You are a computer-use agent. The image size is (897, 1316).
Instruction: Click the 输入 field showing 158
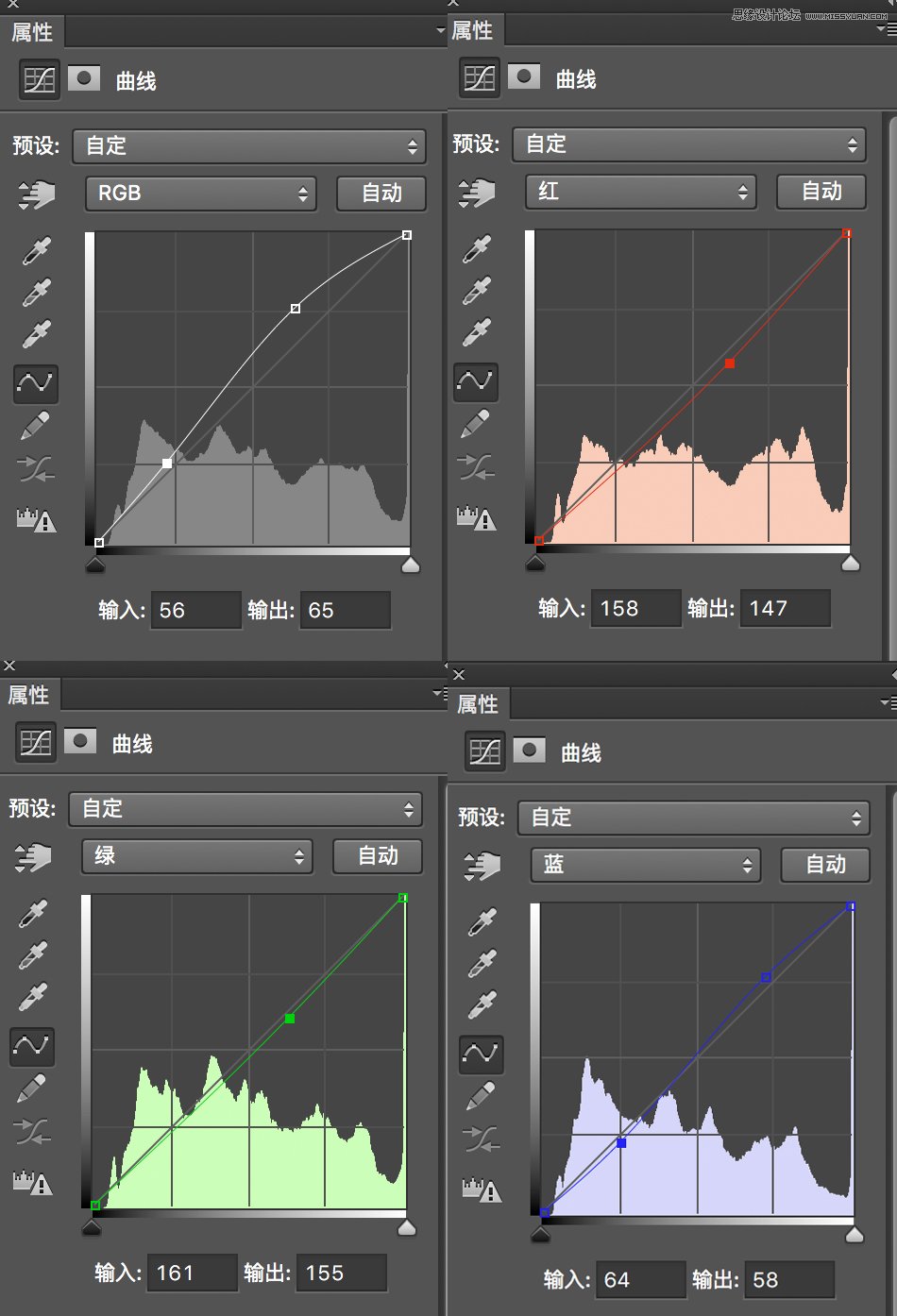[635, 609]
